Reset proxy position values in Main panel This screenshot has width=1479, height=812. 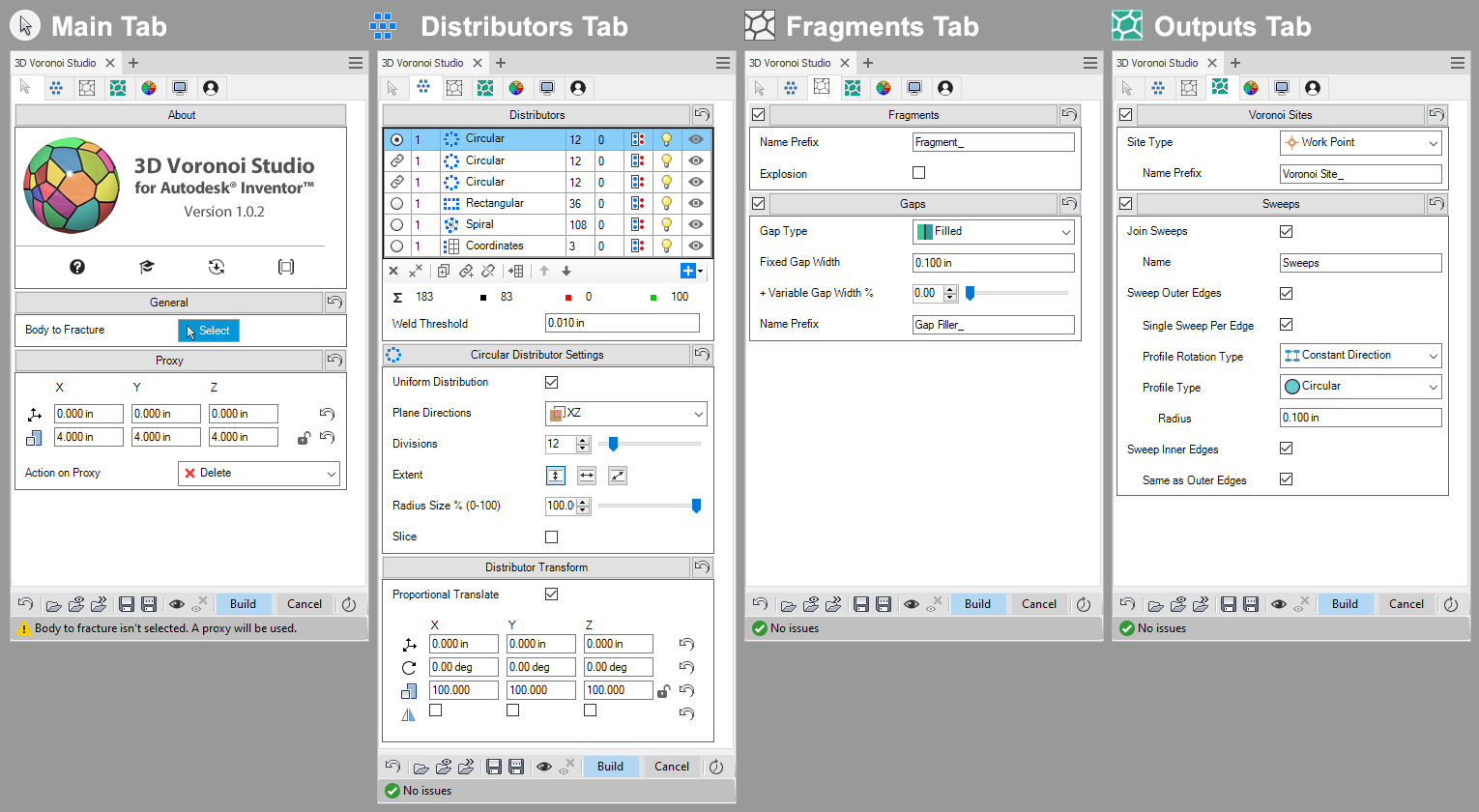[327, 414]
